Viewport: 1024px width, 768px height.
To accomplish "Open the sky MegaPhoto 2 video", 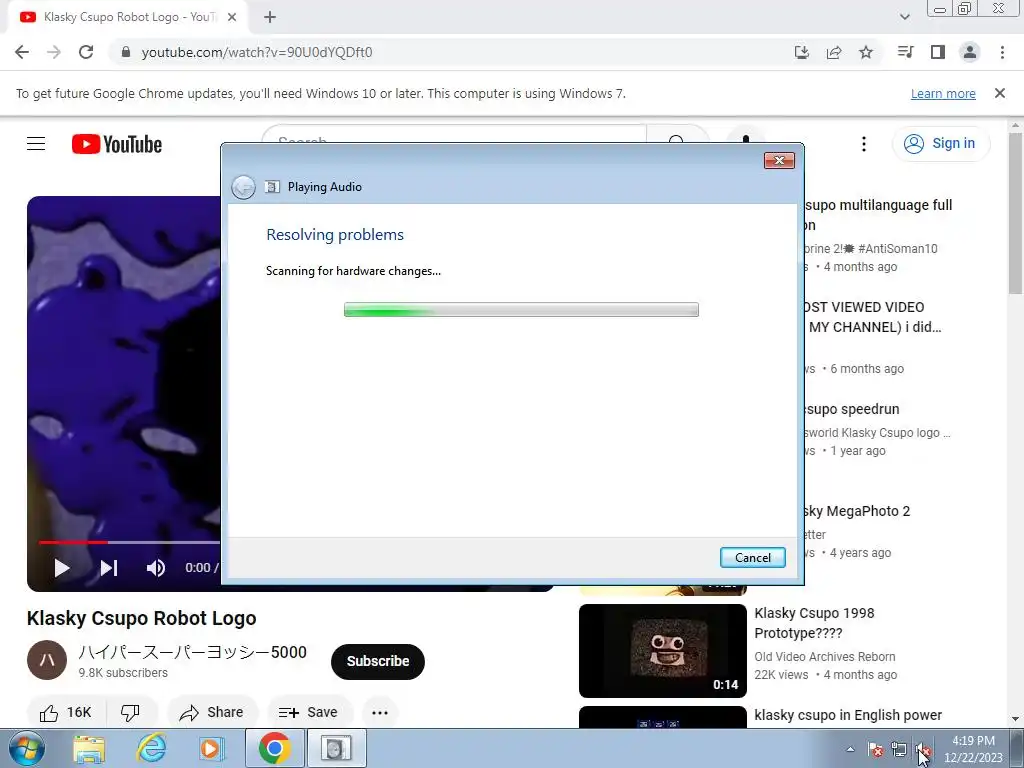I will click(856, 511).
